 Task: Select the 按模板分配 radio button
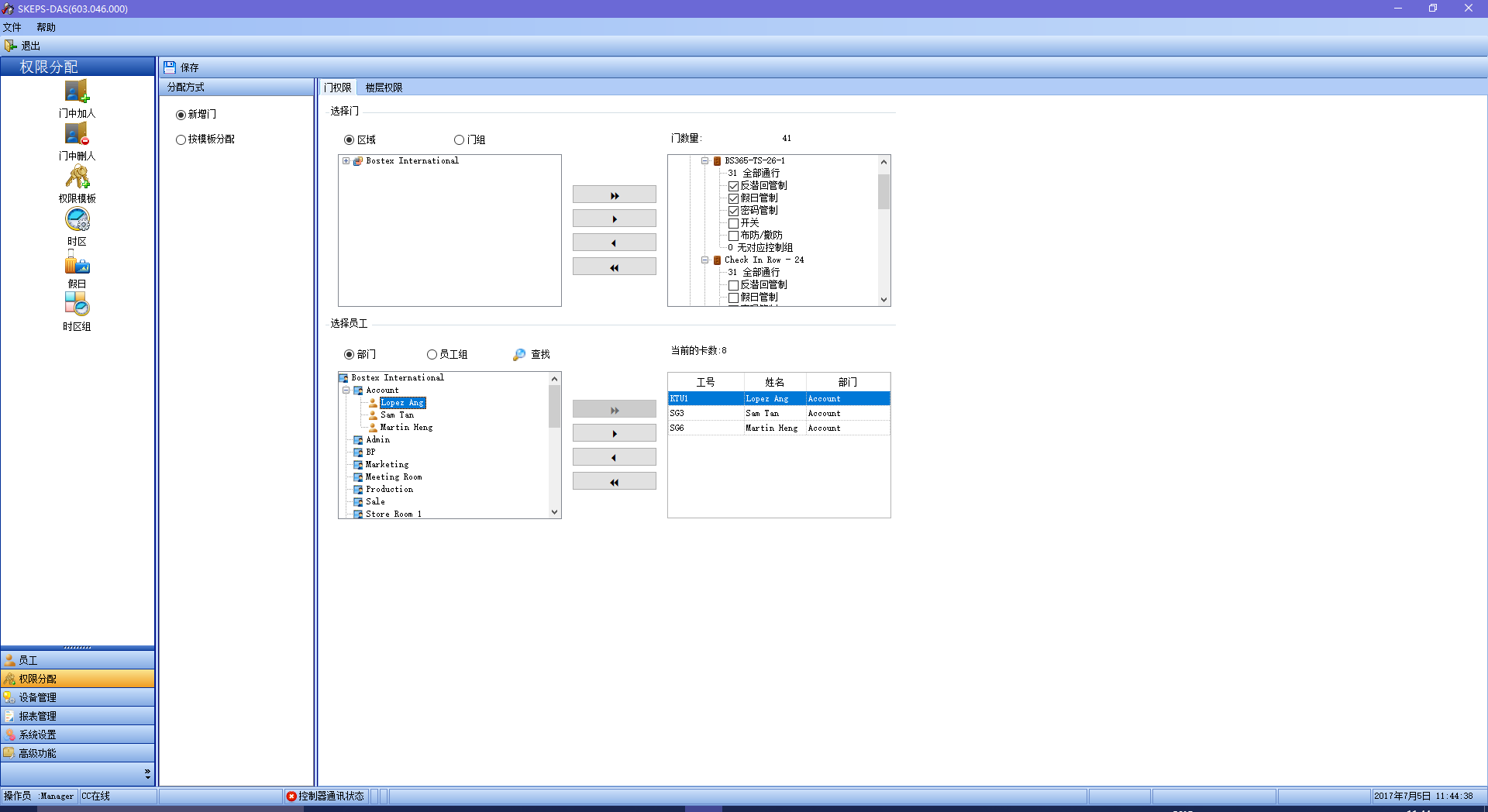click(181, 140)
